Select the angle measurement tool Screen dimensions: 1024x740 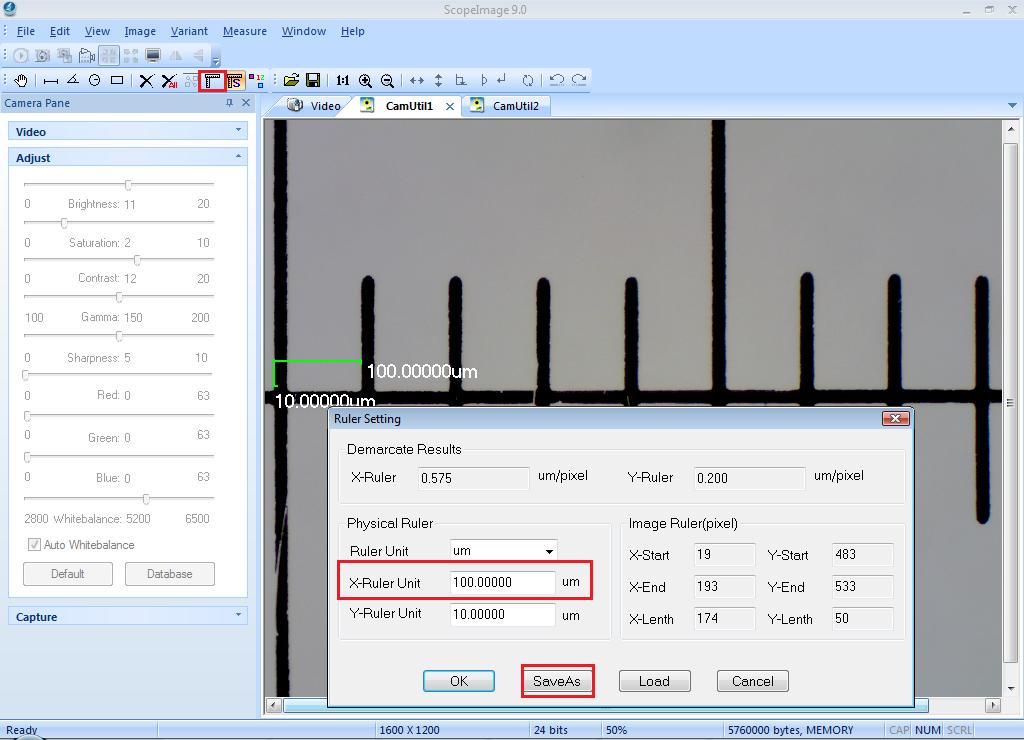click(73, 80)
